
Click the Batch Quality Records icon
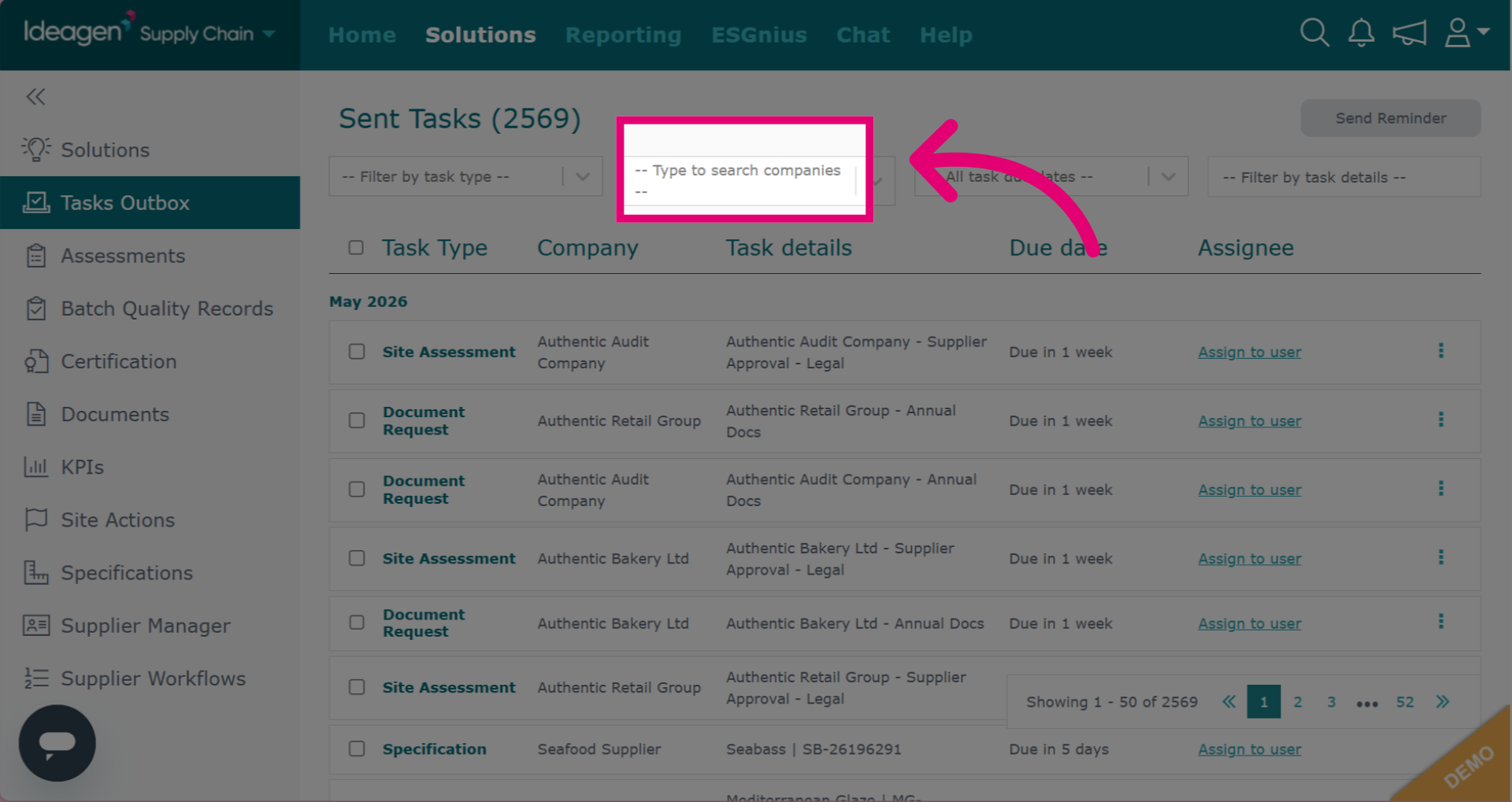click(x=36, y=308)
